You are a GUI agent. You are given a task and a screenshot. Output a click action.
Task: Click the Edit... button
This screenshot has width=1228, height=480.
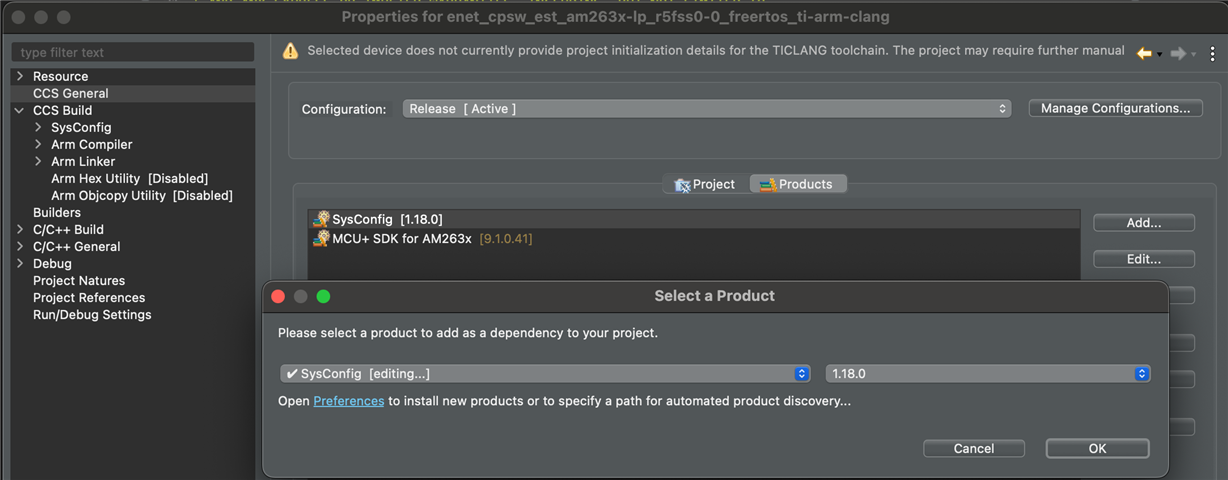pyautogui.click(x=1144, y=259)
